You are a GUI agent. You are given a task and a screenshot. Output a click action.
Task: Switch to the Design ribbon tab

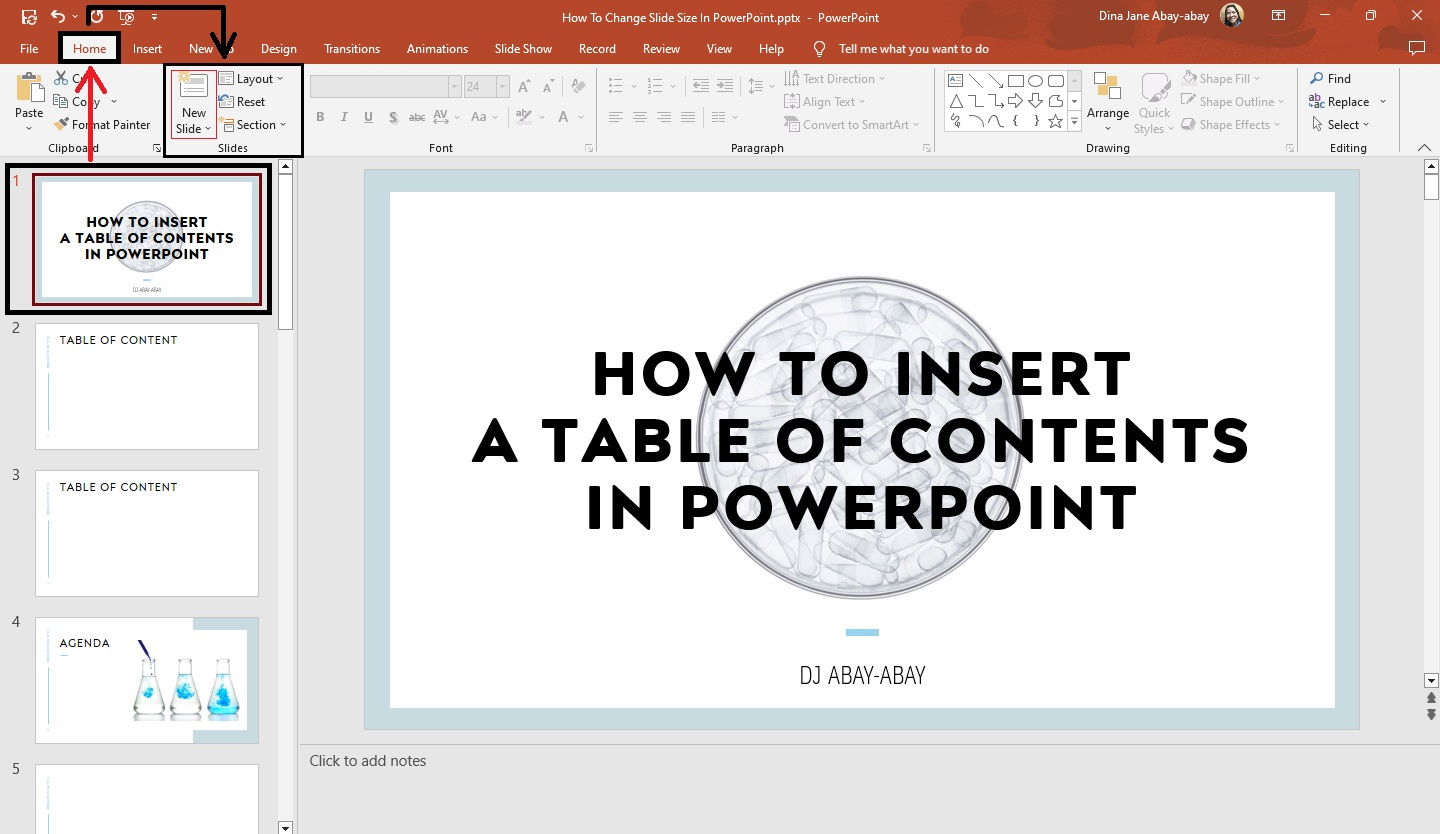tap(278, 48)
